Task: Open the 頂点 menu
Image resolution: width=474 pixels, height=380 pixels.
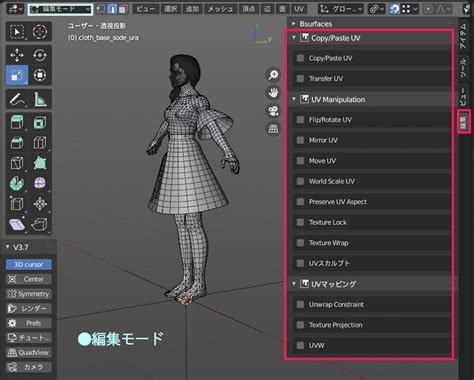Action: pyautogui.click(x=249, y=9)
